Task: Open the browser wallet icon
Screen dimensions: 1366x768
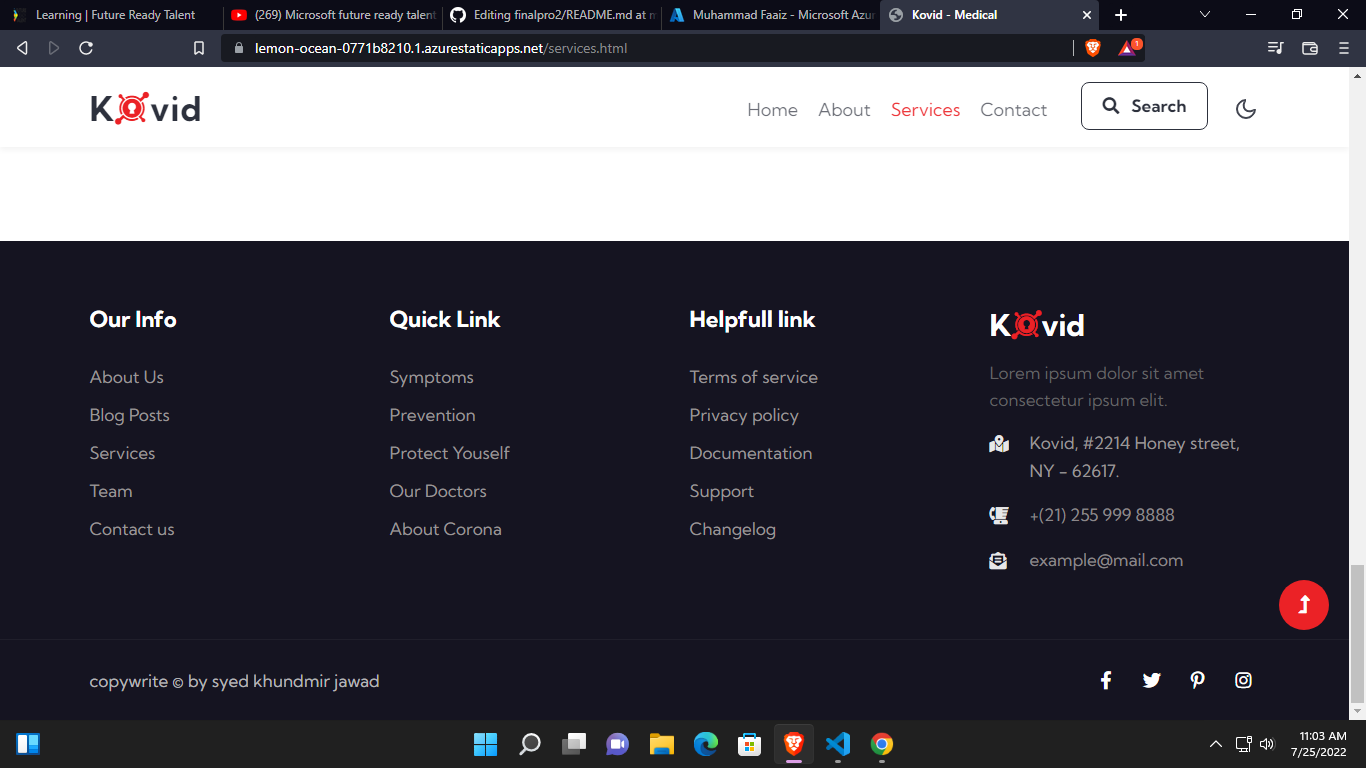Action: click(1309, 48)
